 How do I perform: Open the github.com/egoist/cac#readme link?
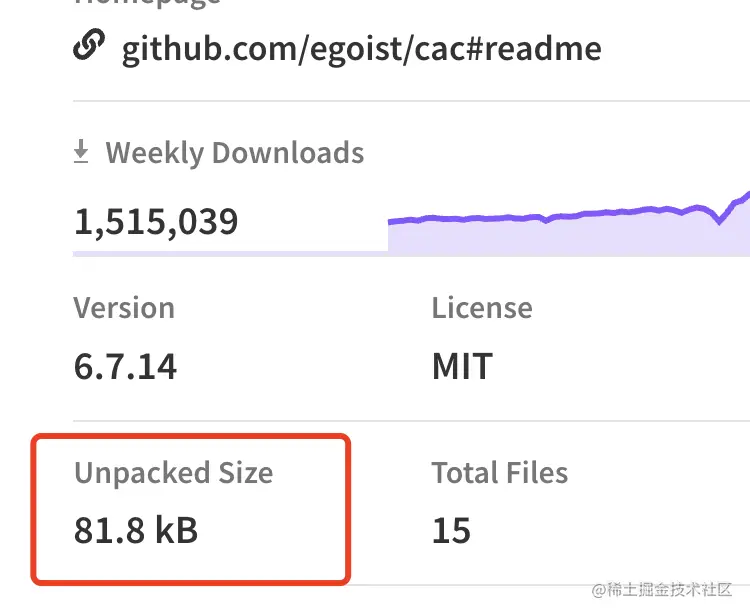(361, 48)
